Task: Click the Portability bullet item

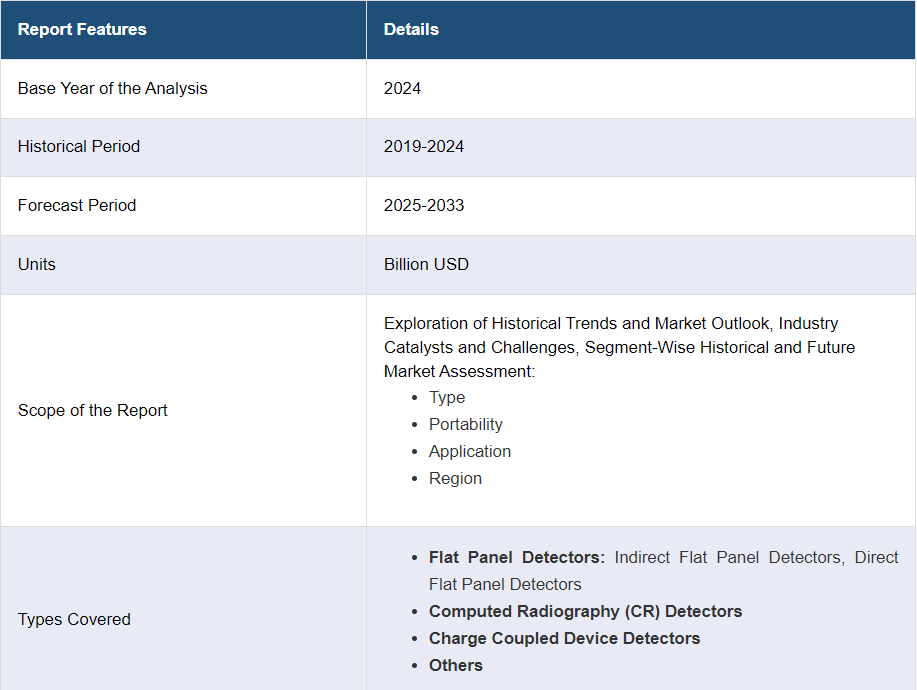Action: (465, 424)
